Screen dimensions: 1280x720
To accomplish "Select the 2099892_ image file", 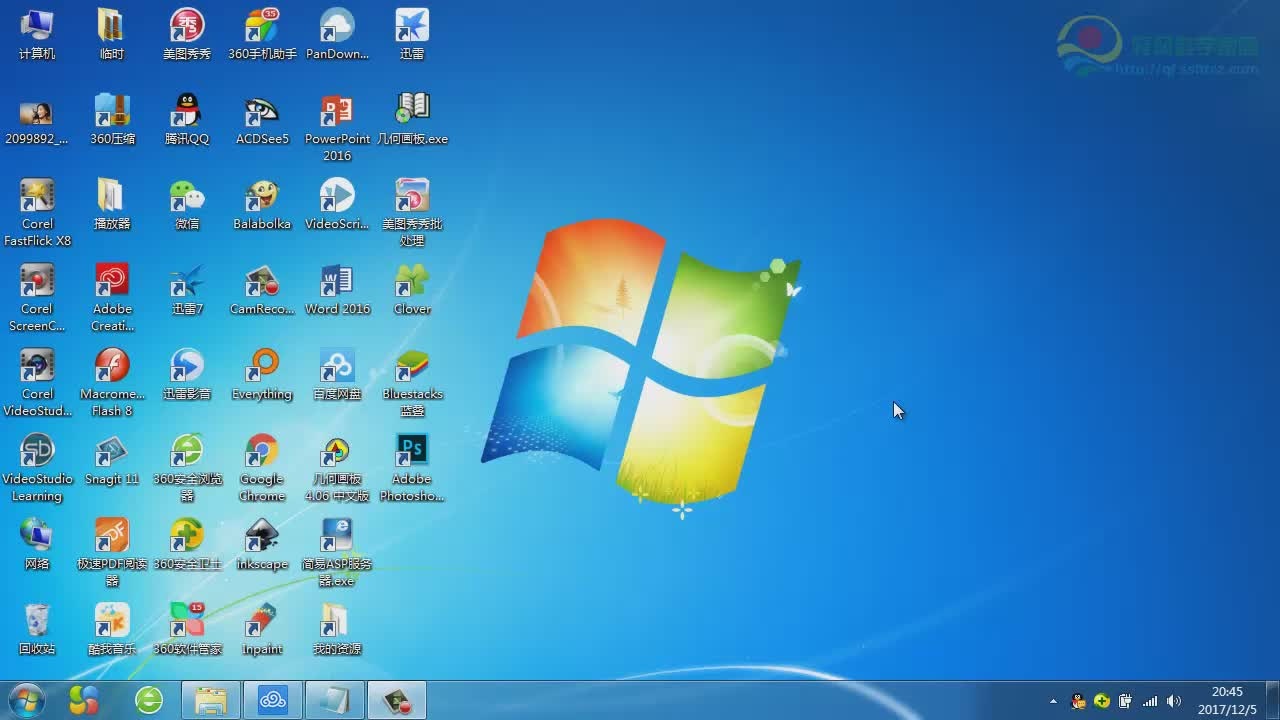I will pyautogui.click(x=37, y=120).
